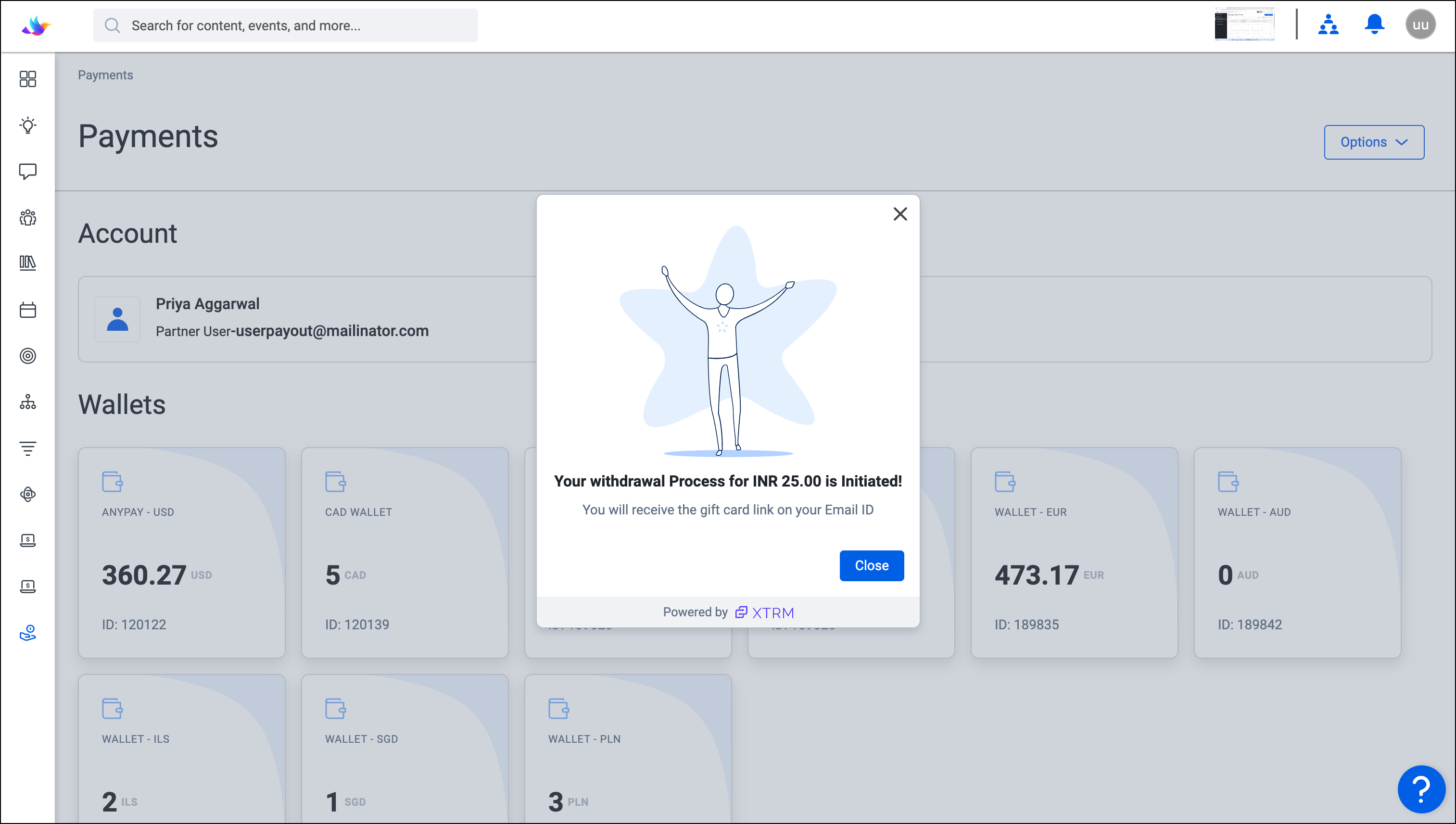
Task: Click the CAD WALLET wallet icon
Action: (x=335, y=482)
